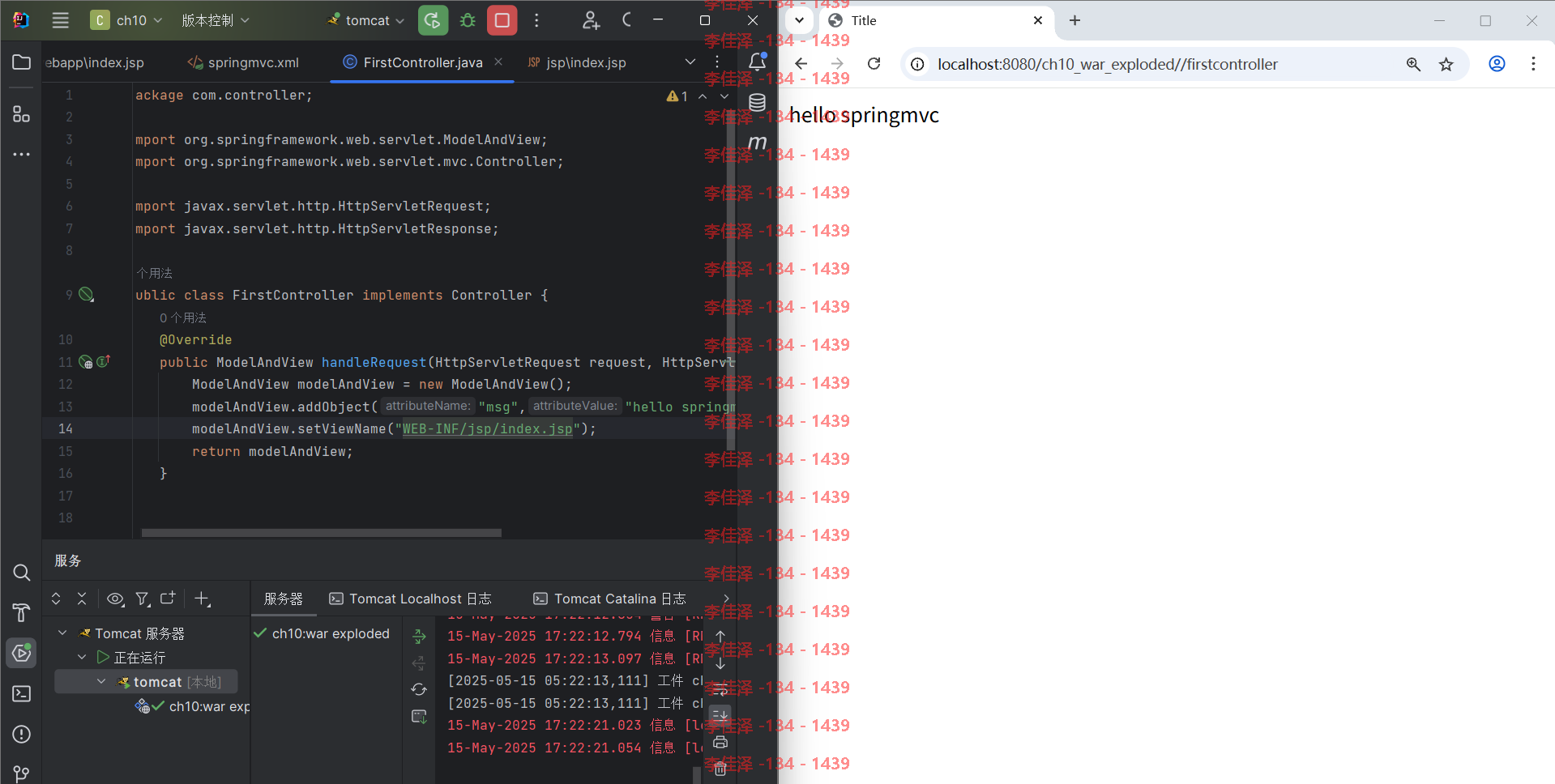1555x784 pixels.
Task: Open the Code With Me icon
Action: tap(591, 20)
